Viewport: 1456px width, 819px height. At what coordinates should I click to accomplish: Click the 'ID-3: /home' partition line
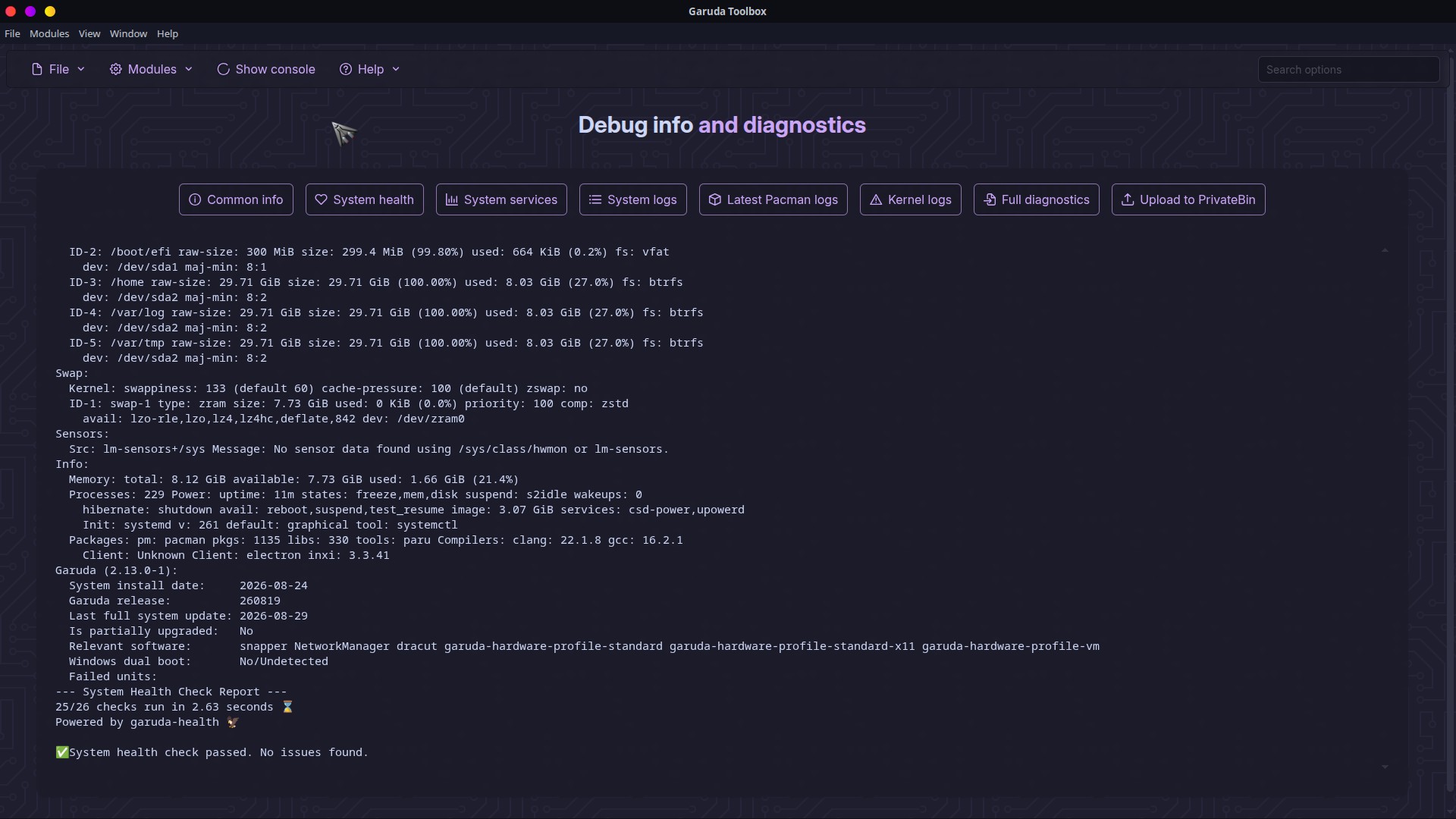coord(376,282)
